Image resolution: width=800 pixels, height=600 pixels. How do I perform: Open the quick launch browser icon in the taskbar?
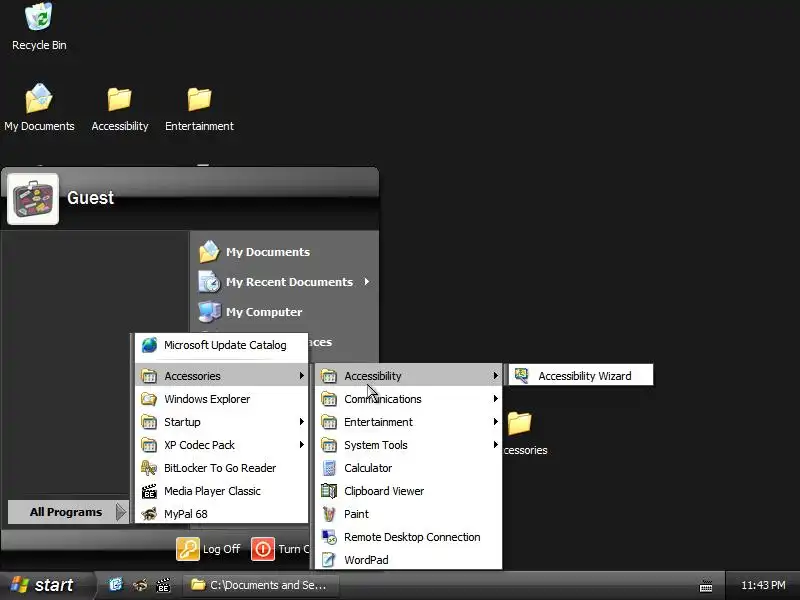116,585
